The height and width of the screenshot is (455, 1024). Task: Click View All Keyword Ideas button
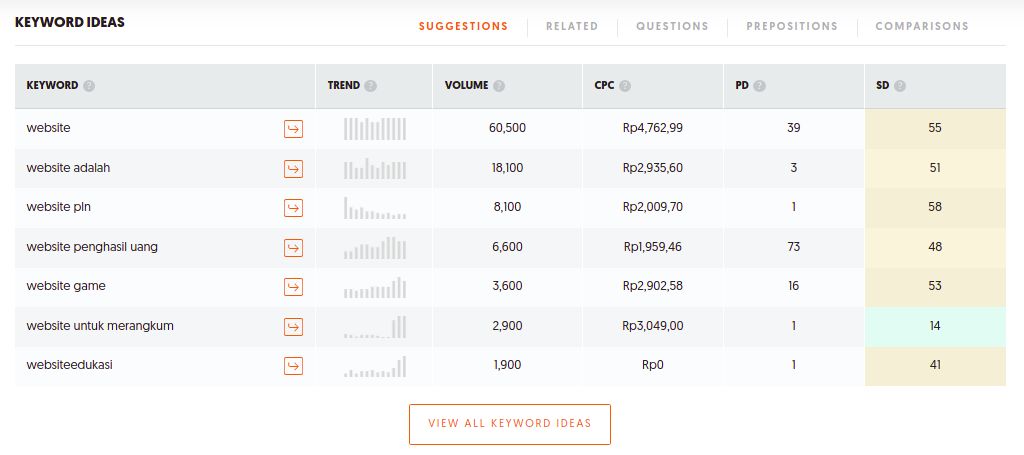coord(510,424)
